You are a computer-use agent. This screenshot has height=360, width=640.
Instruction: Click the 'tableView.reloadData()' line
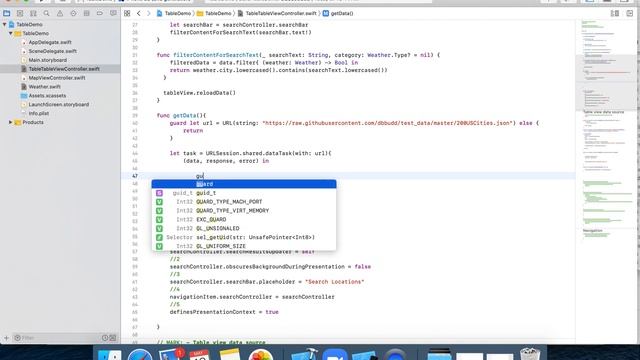[x=199, y=93]
